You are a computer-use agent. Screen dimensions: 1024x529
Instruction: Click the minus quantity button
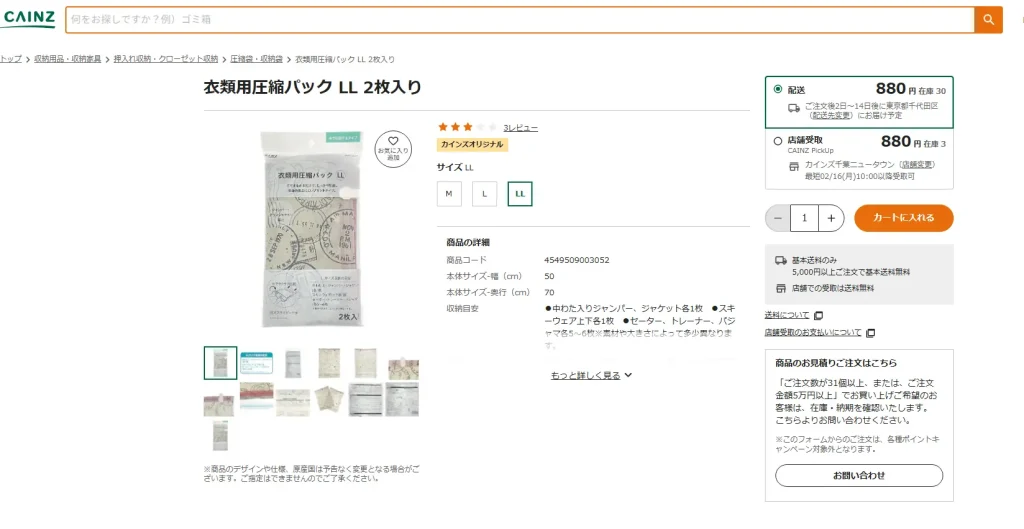778,218
